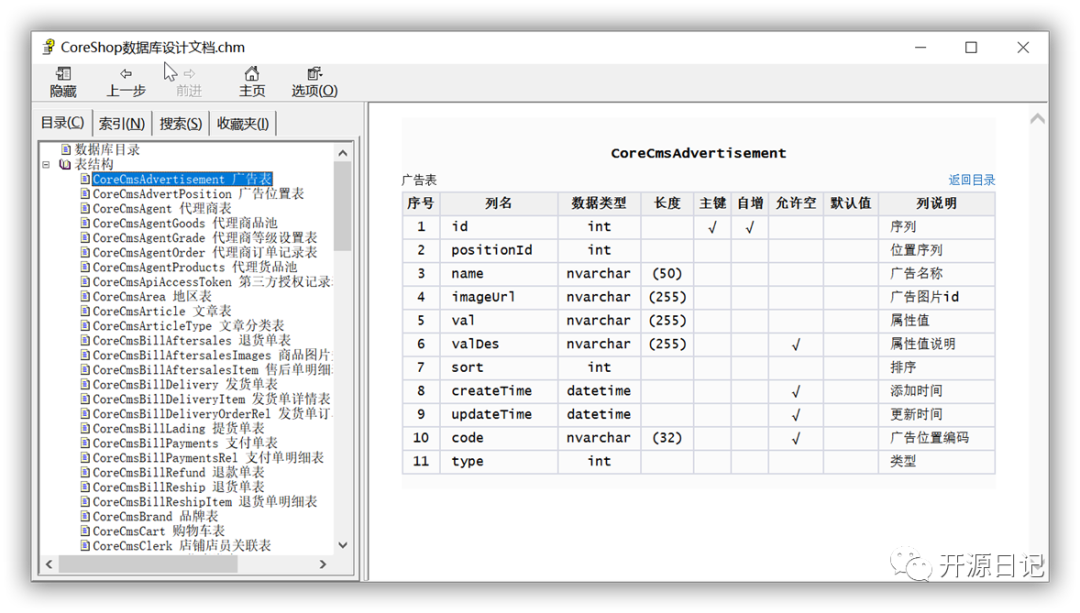Screen dimensions: 1080x613
Task: Open CoreCmsBillReshipItem 退货单明细表
Action: point(205,501)
